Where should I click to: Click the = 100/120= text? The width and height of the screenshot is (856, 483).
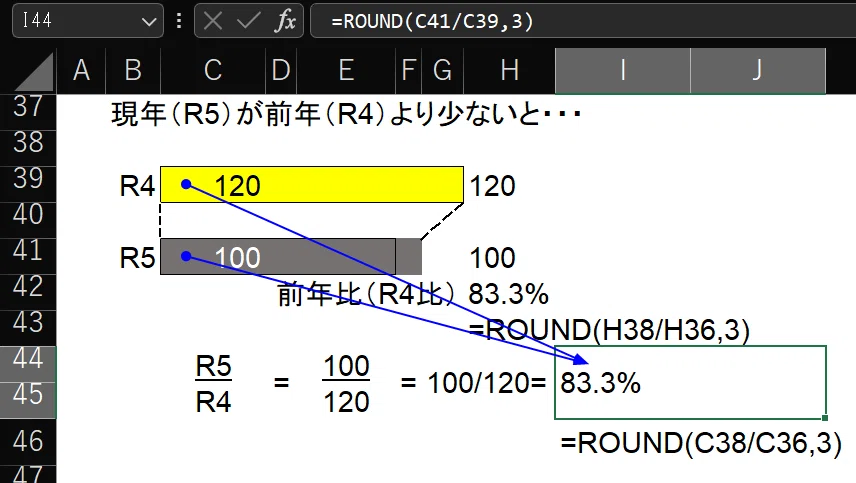(x=473, y=383)
